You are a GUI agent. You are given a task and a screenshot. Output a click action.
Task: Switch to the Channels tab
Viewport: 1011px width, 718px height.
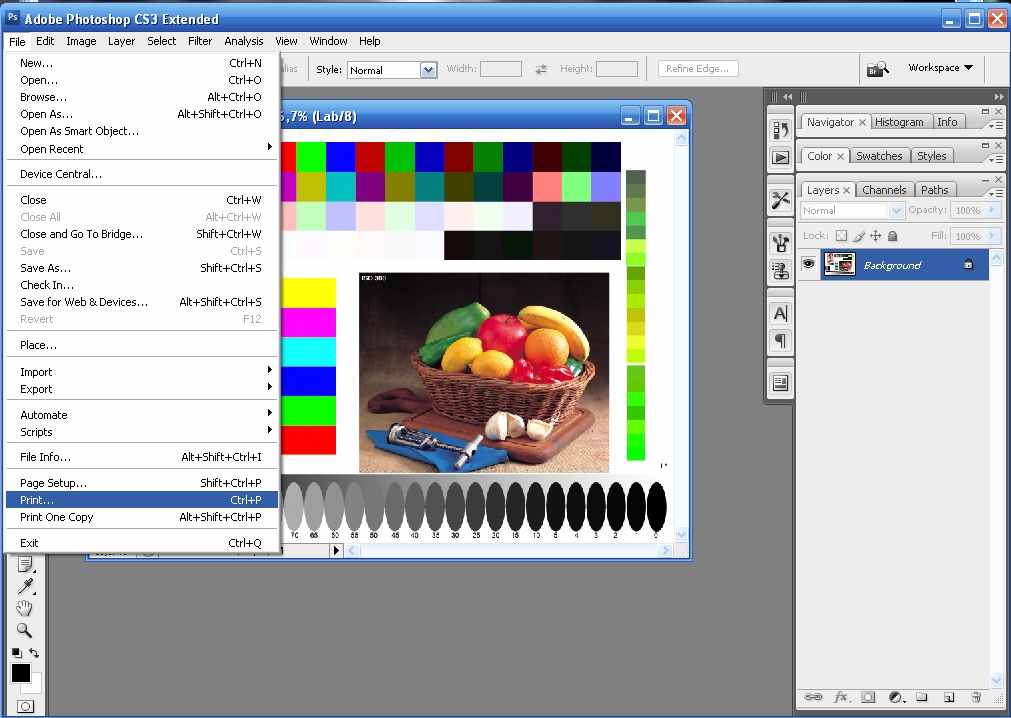(x=884, y=190)
